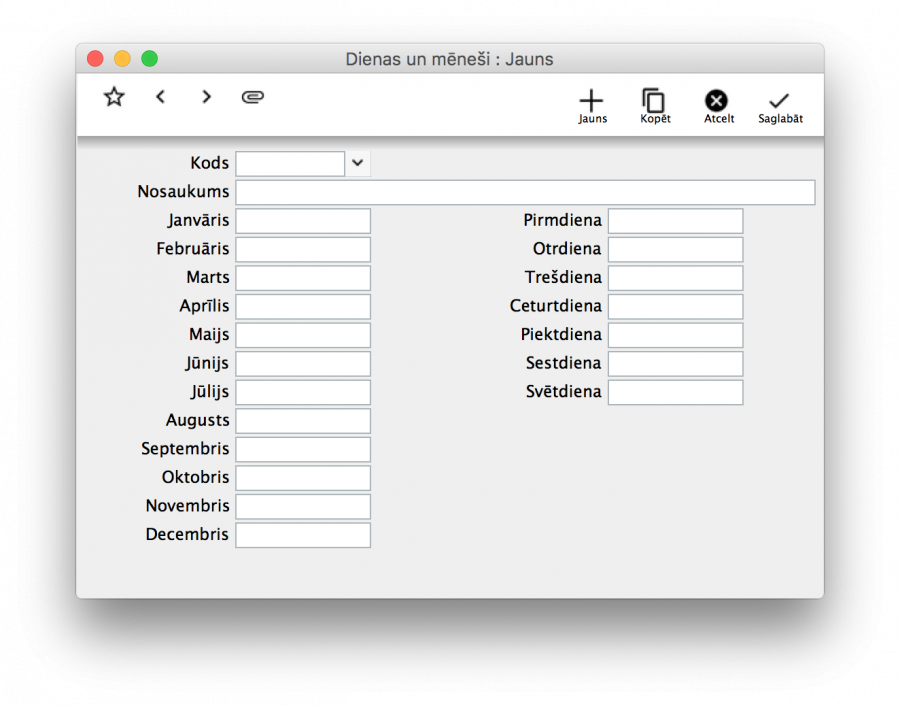The image size is (900, 706).
Task: Save the record with Saglabāt
Action: 779,105
